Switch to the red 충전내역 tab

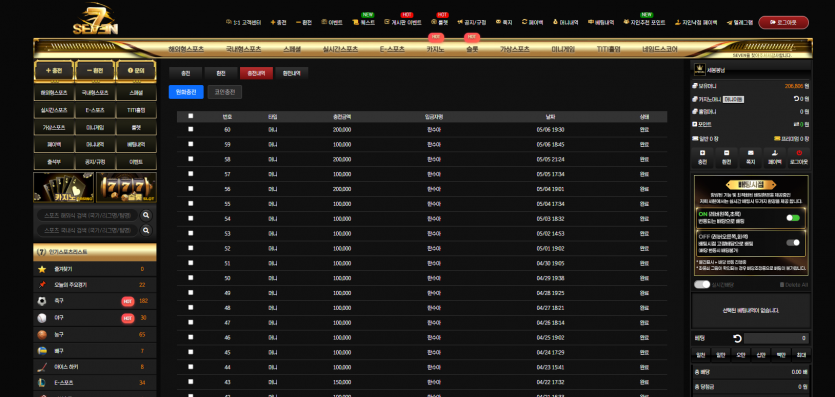pos(256,73)
